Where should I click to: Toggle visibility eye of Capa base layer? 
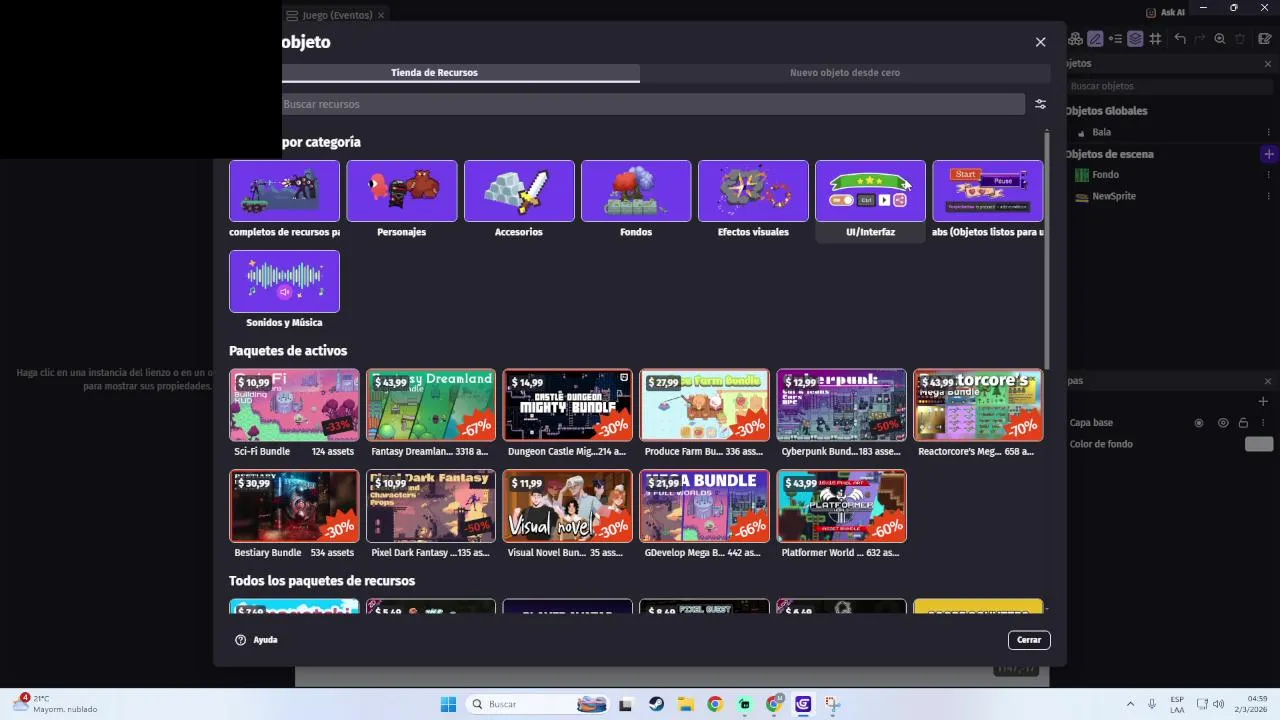1223,423
